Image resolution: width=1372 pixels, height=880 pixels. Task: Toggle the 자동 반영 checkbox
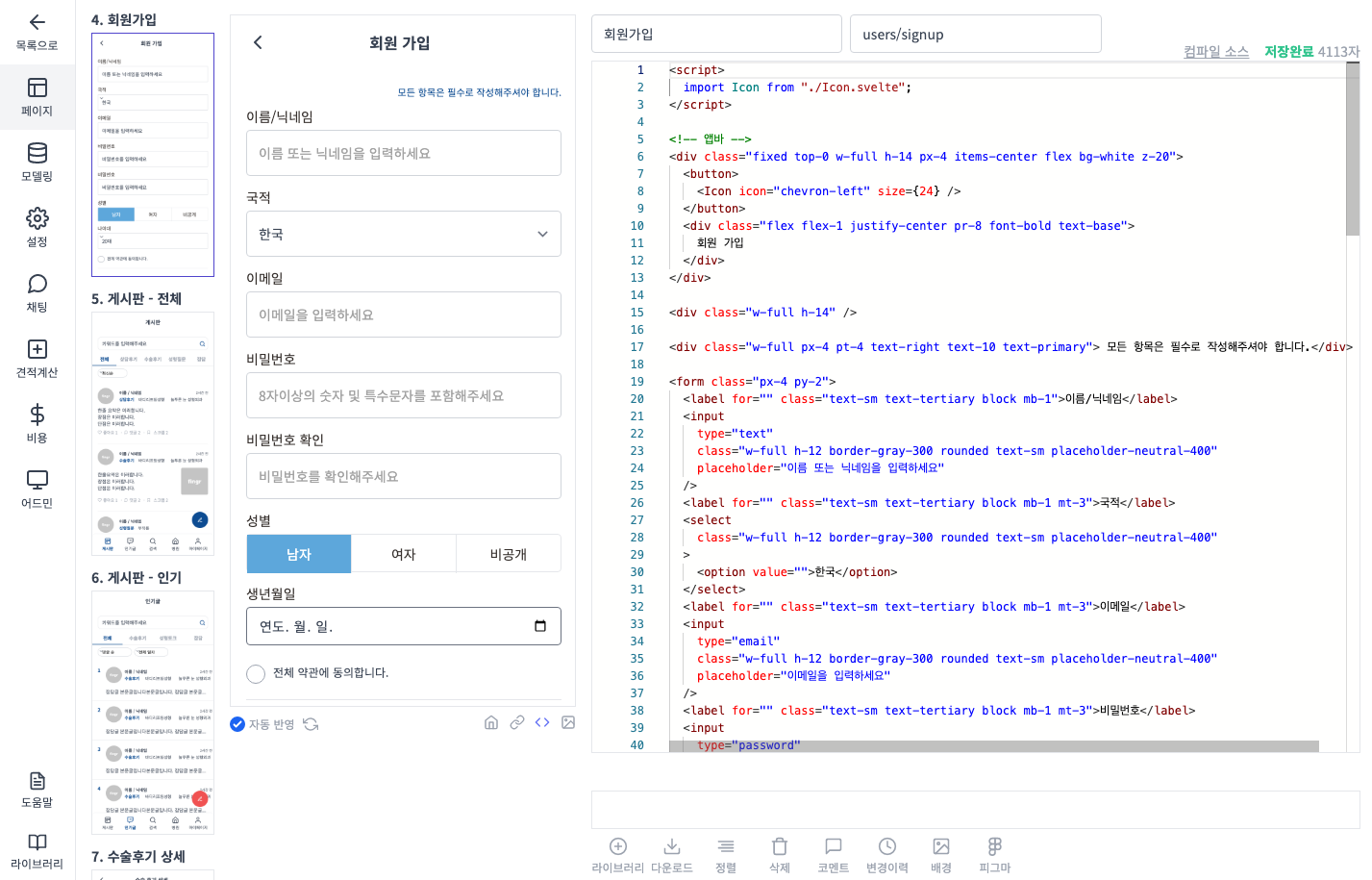click(237, 724)
